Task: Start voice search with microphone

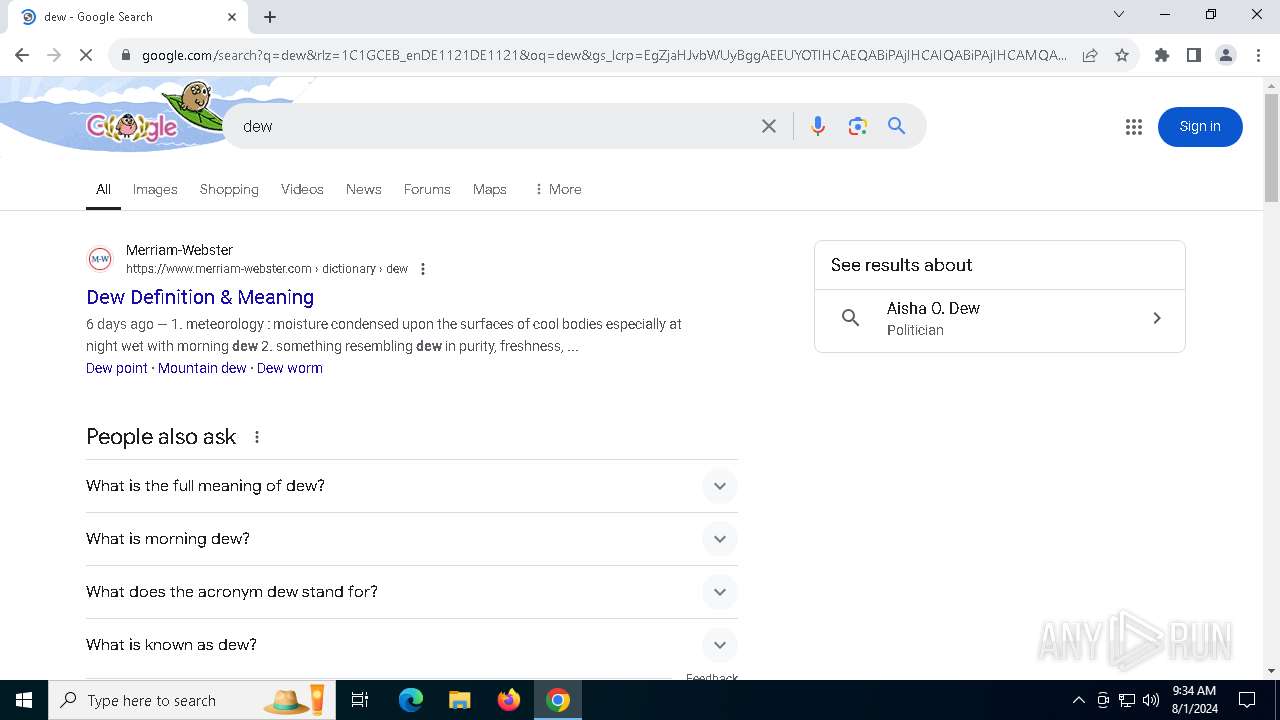Action: 818,126
